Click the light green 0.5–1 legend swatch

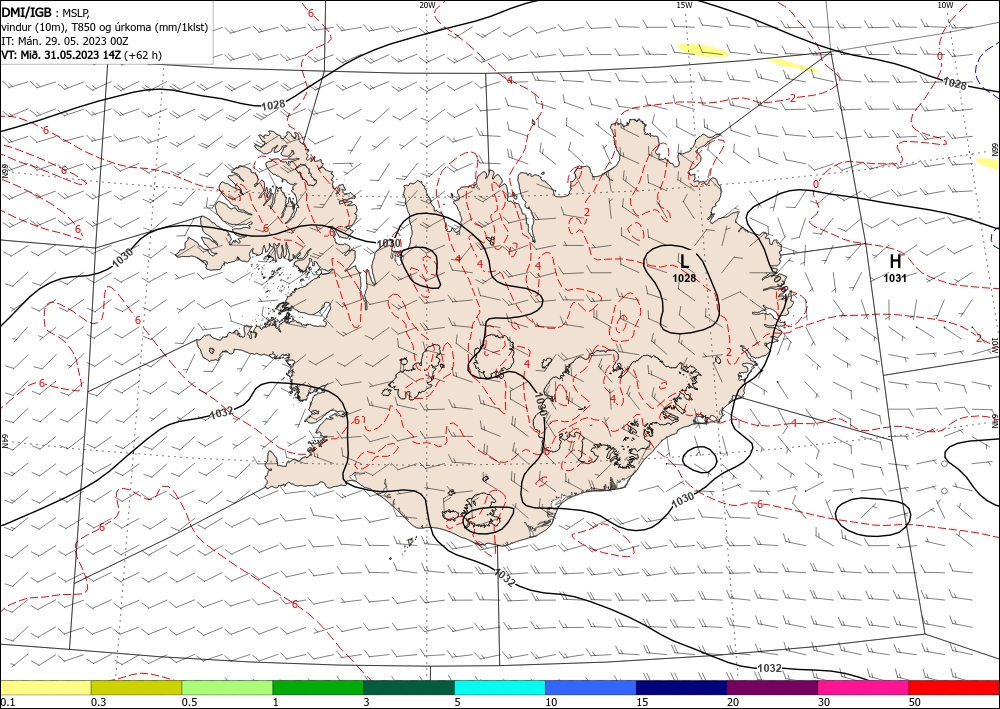coord(227,687)
